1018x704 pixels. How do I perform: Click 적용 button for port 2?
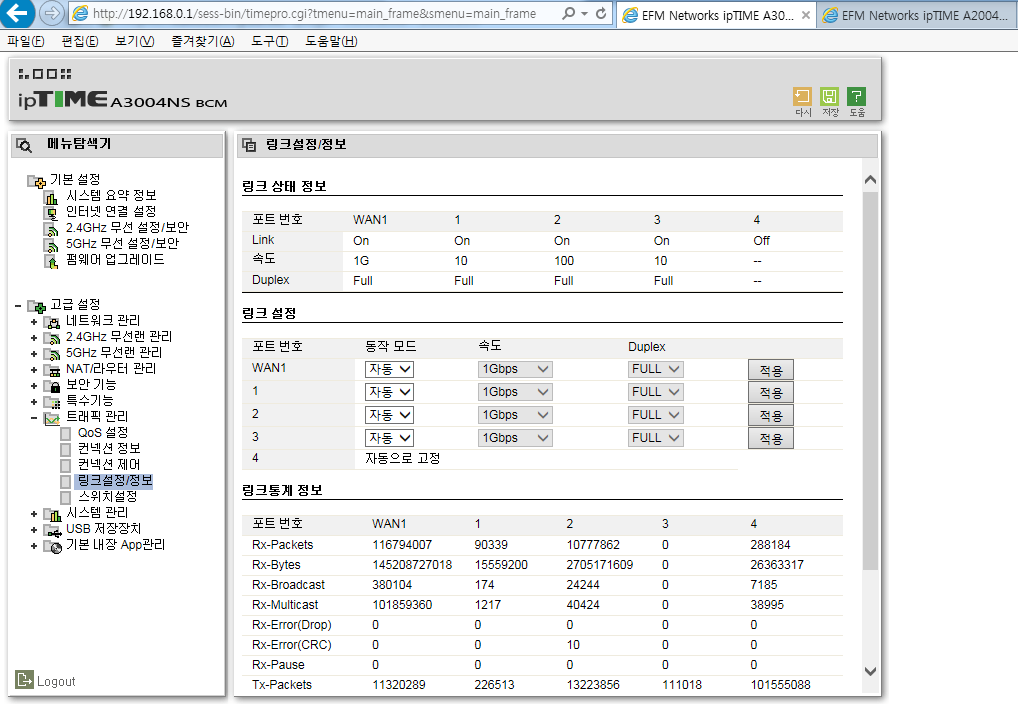[771, 416]
